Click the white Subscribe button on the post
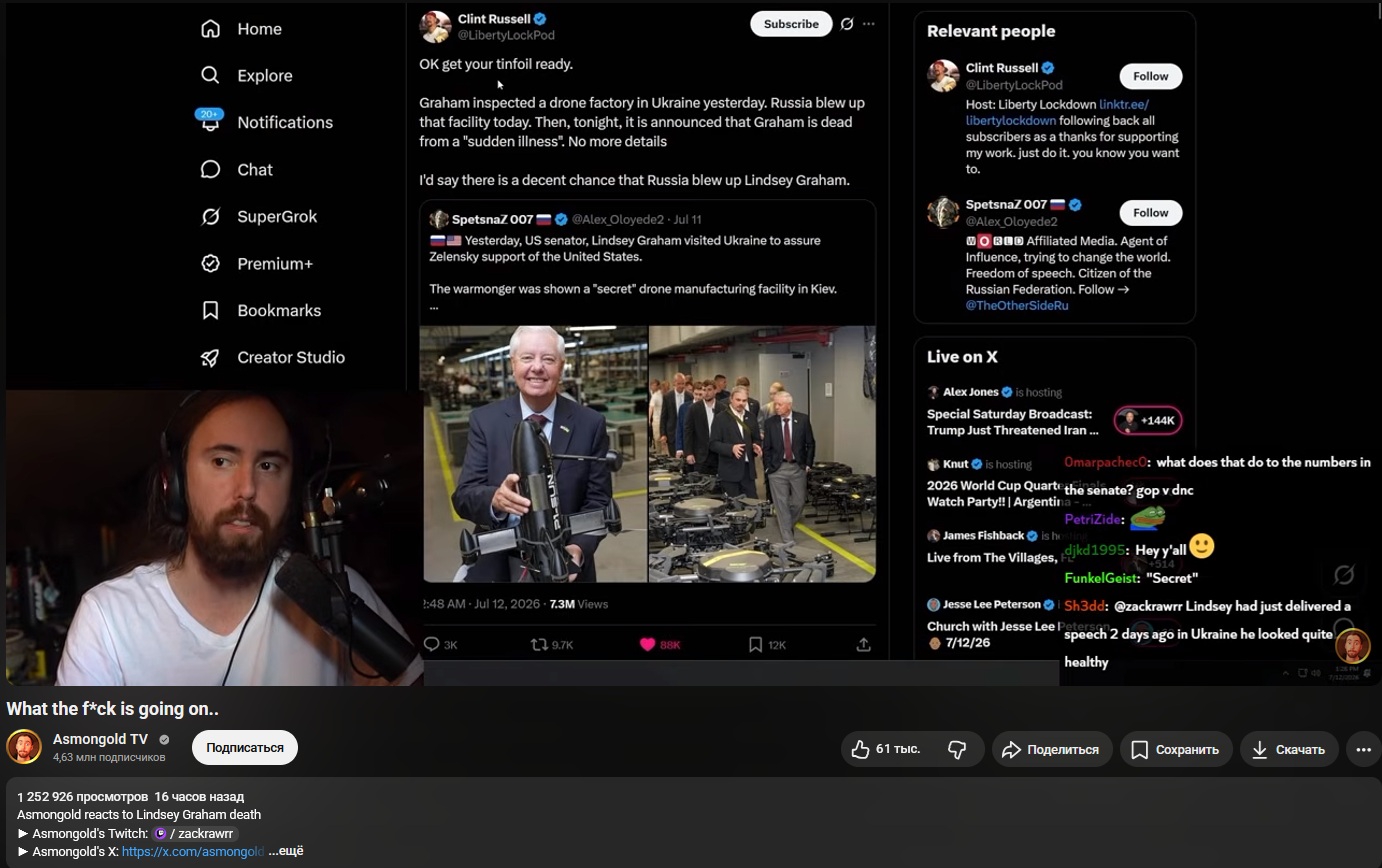 [791, 24]
